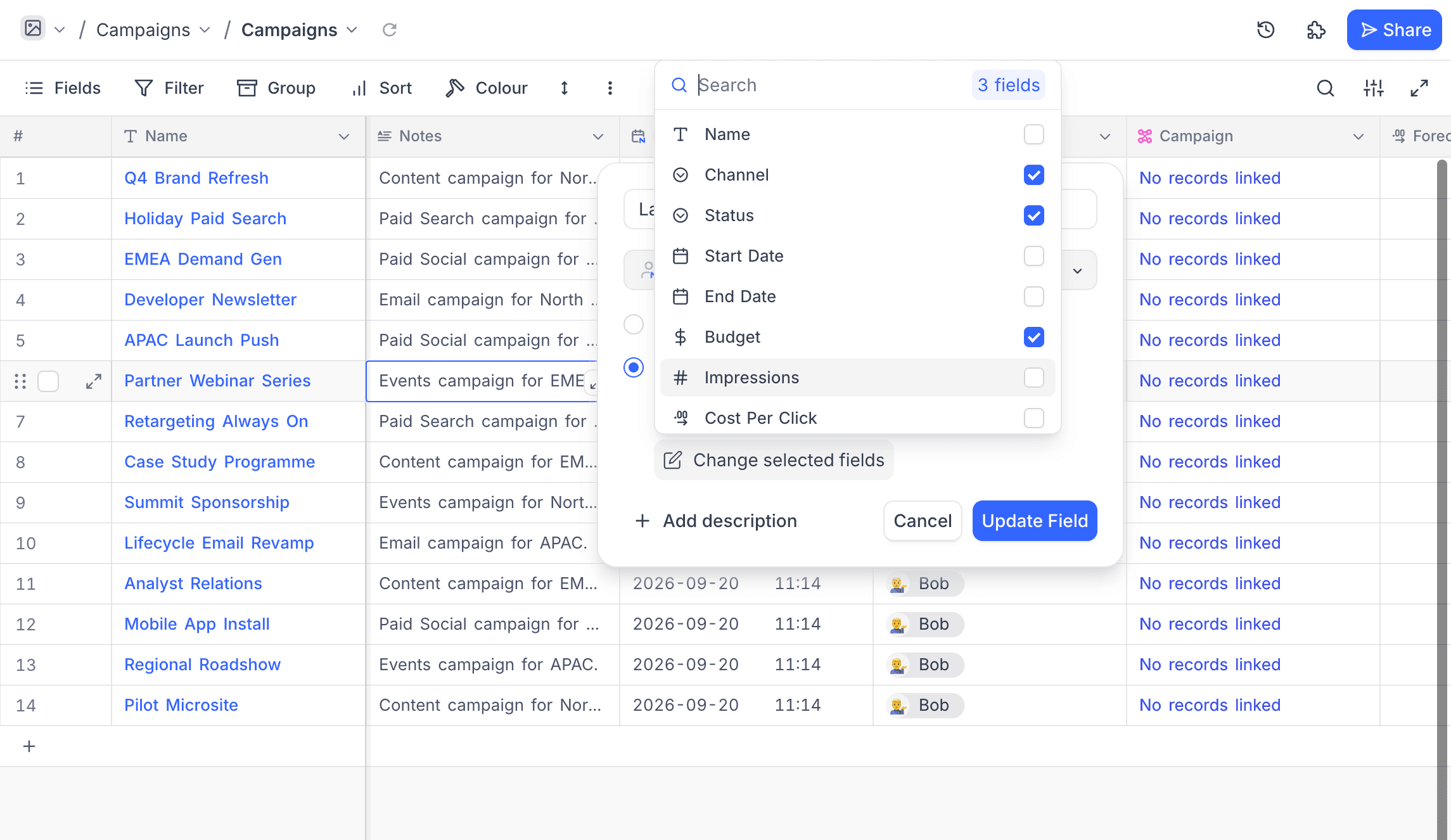
Task: Open the bold Campaigns table dropdown
Action: (352, 30)
